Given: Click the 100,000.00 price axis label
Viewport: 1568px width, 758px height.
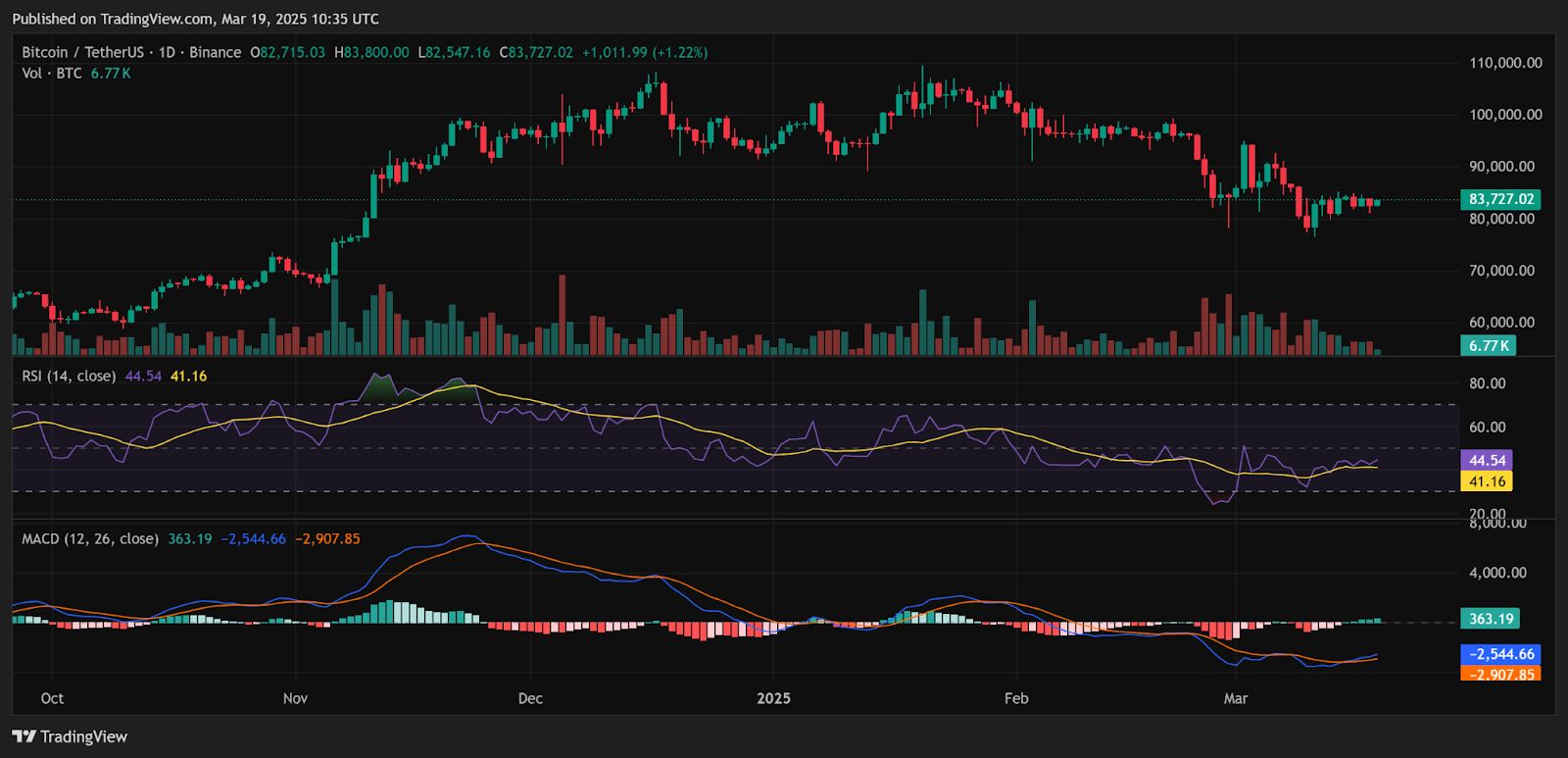Looking at the screenshot, I should pos(1505,115).
